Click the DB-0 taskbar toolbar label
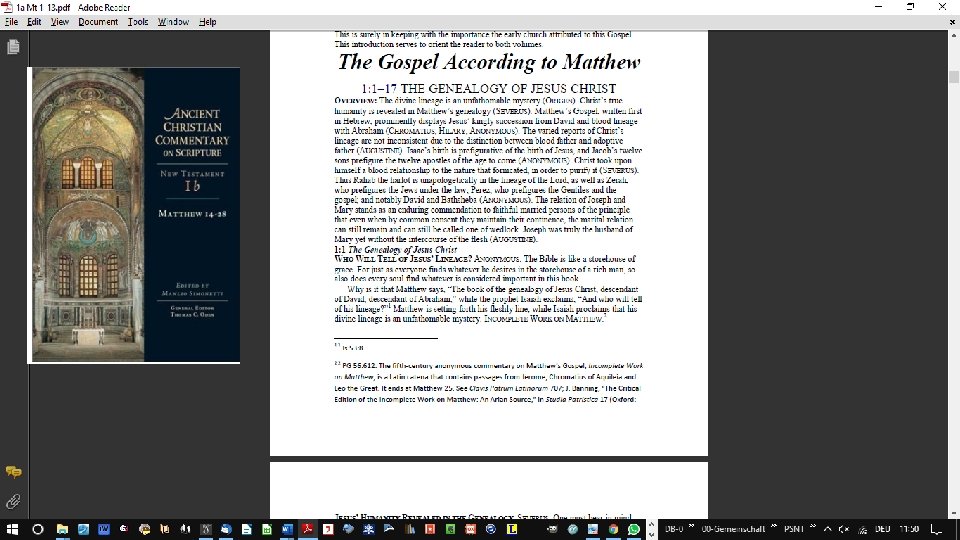Screen dimensions: 960x540 click(x=674, y=529)
